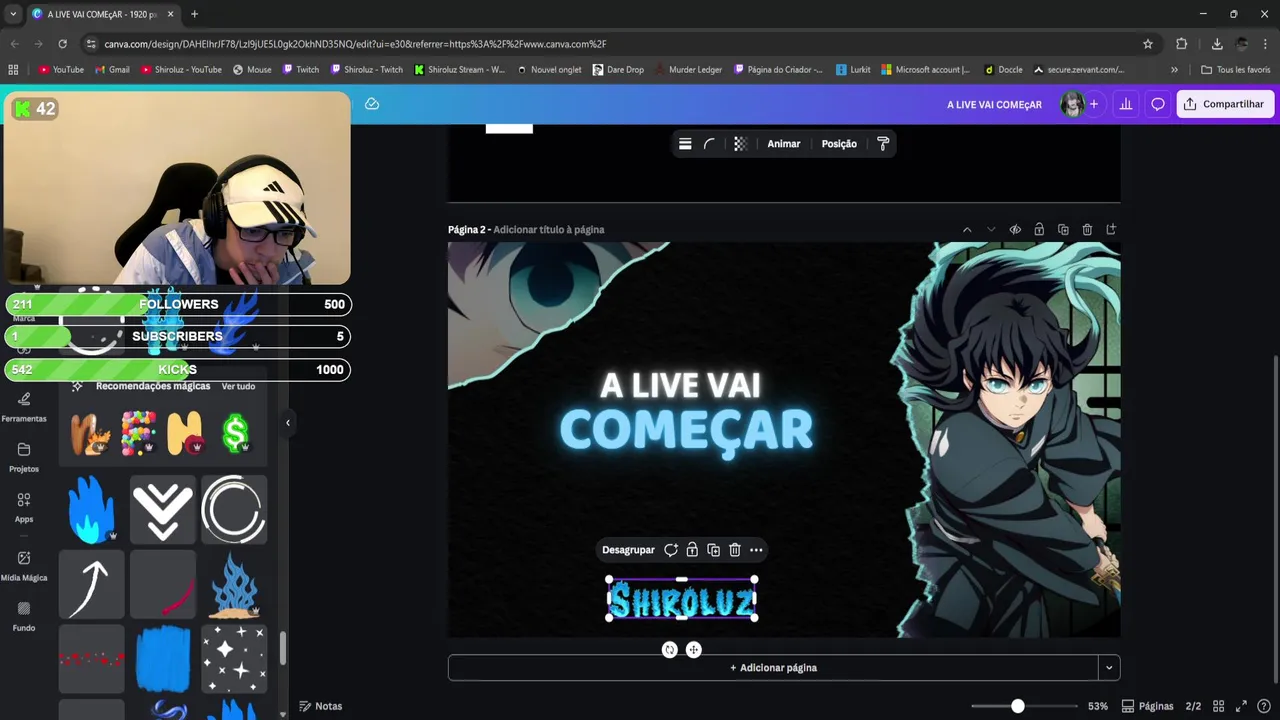Delete page 2 with the trash icon
The image size is (1280, 720).
tap(1087, 230)
